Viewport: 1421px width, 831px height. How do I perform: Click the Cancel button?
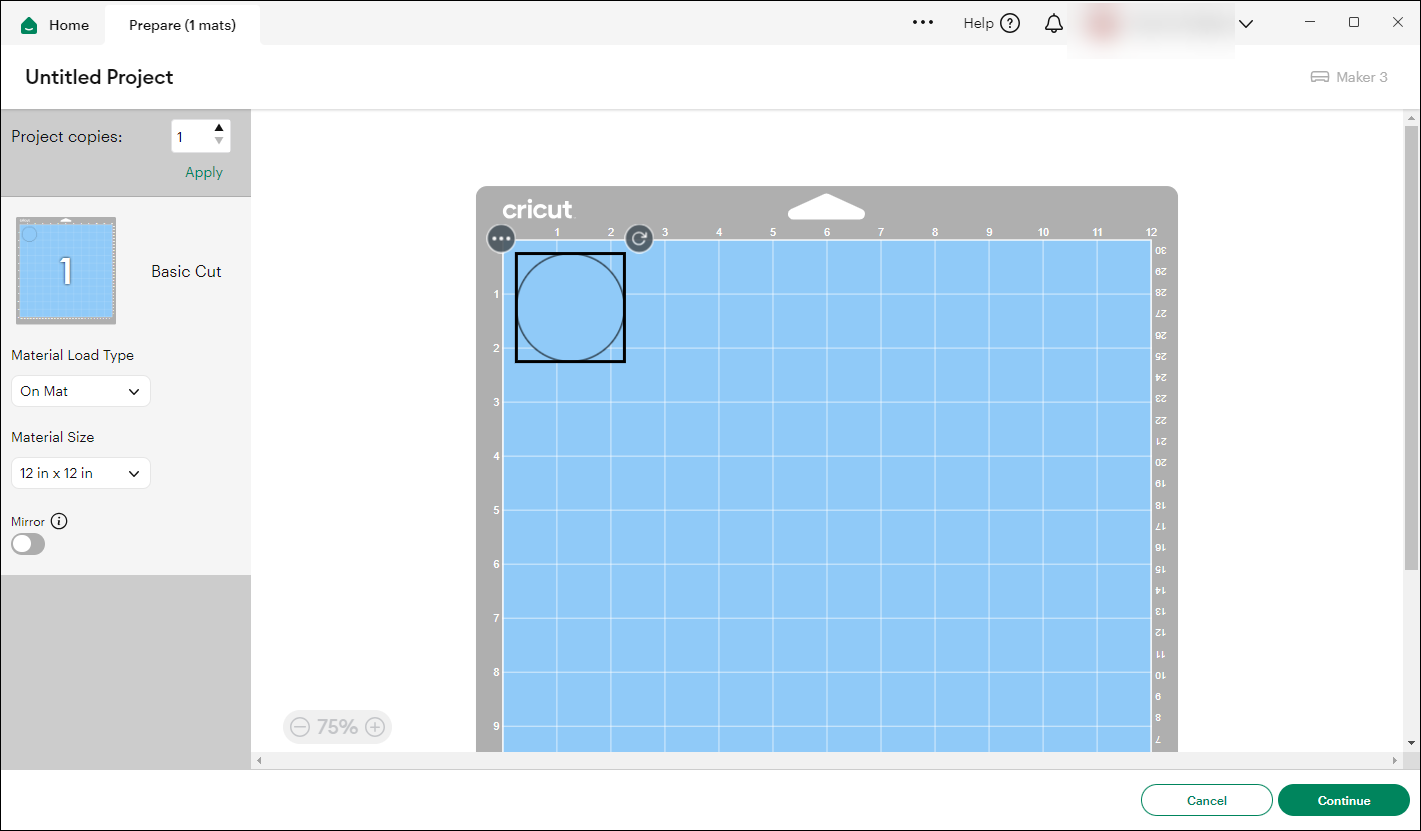click(x=1206, y=800)
